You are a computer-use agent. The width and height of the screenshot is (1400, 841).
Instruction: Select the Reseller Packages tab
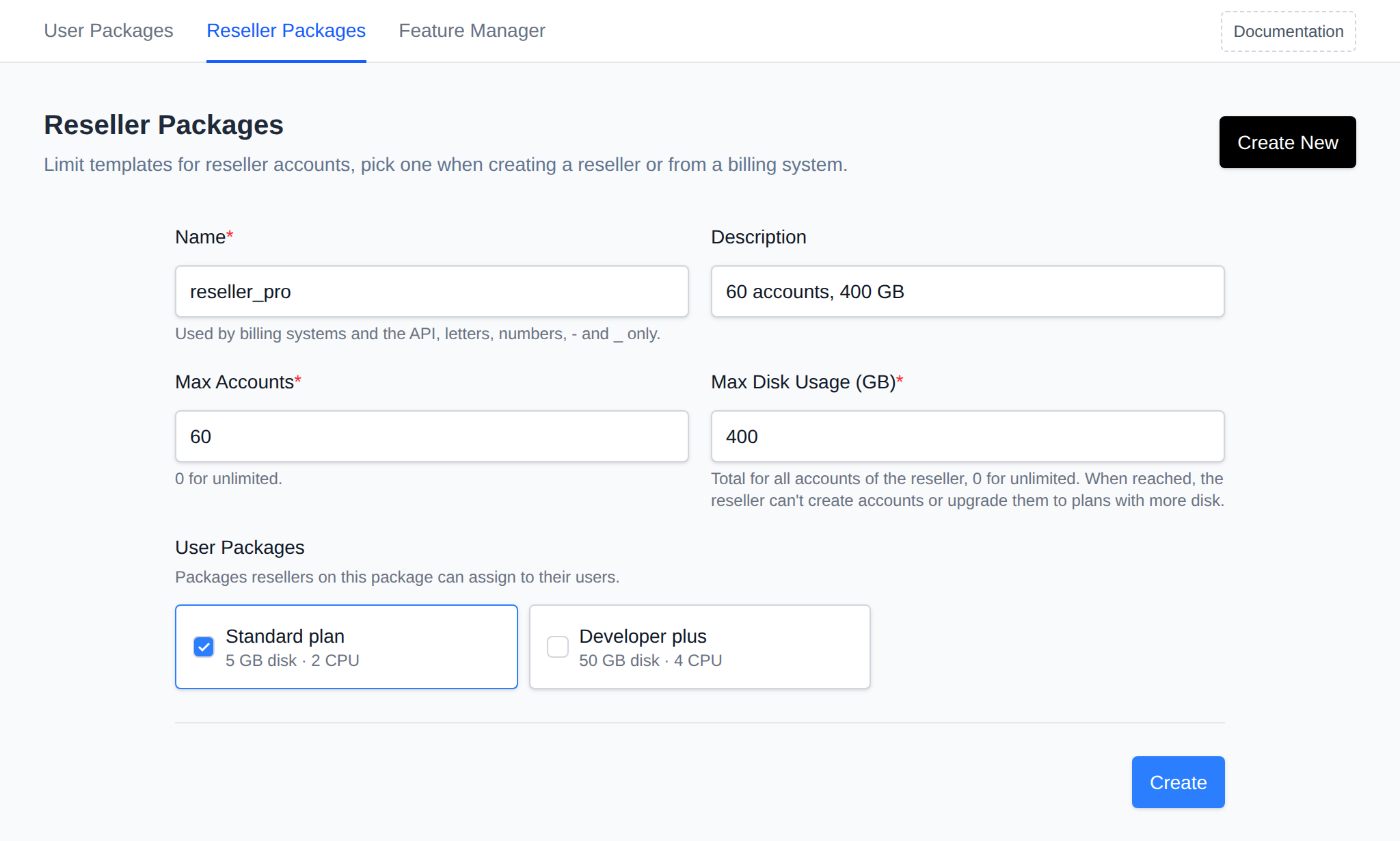point(286,31)
